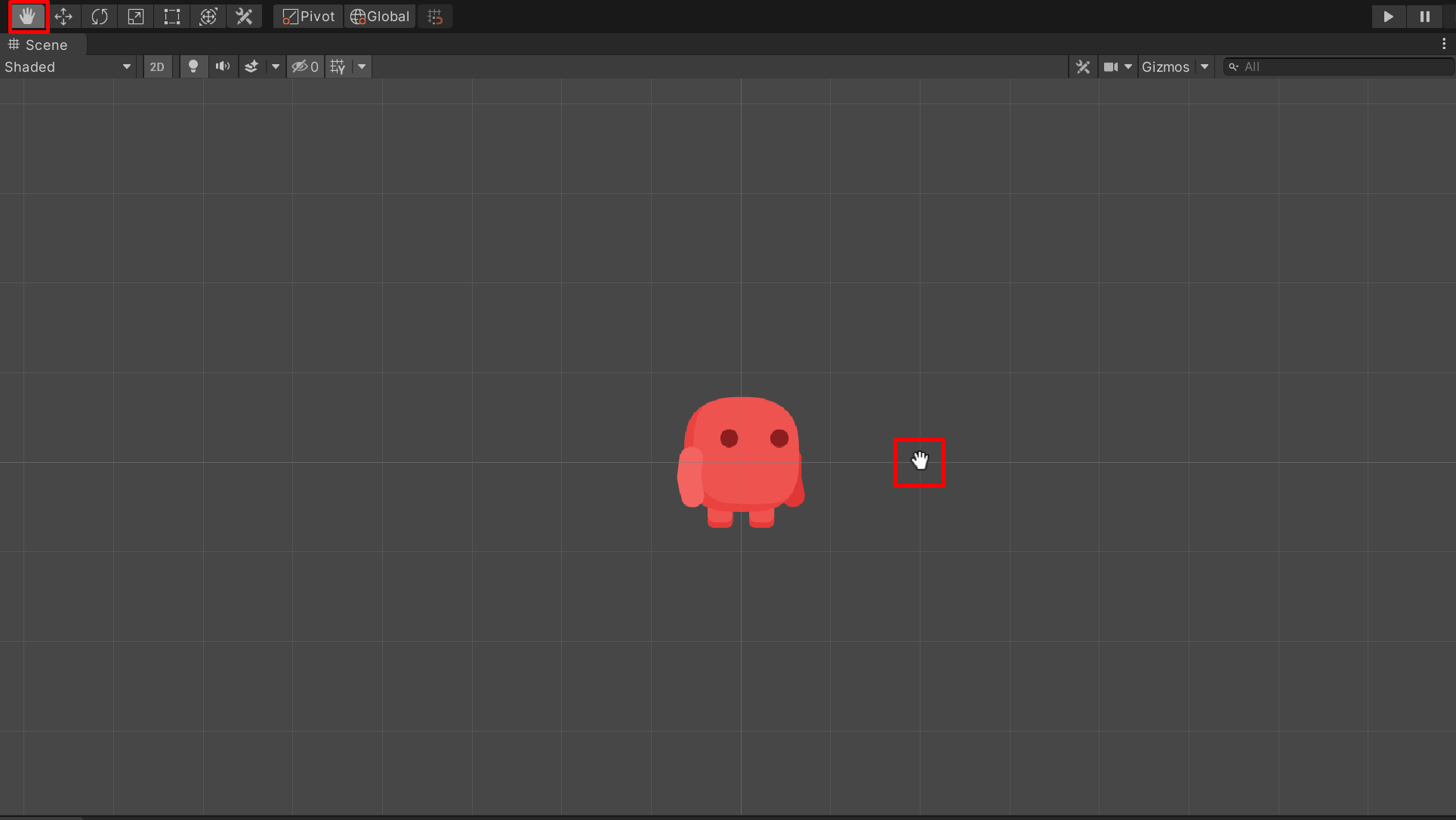
Task: Toggle Pivot handle position button
Action: (309, 17)
